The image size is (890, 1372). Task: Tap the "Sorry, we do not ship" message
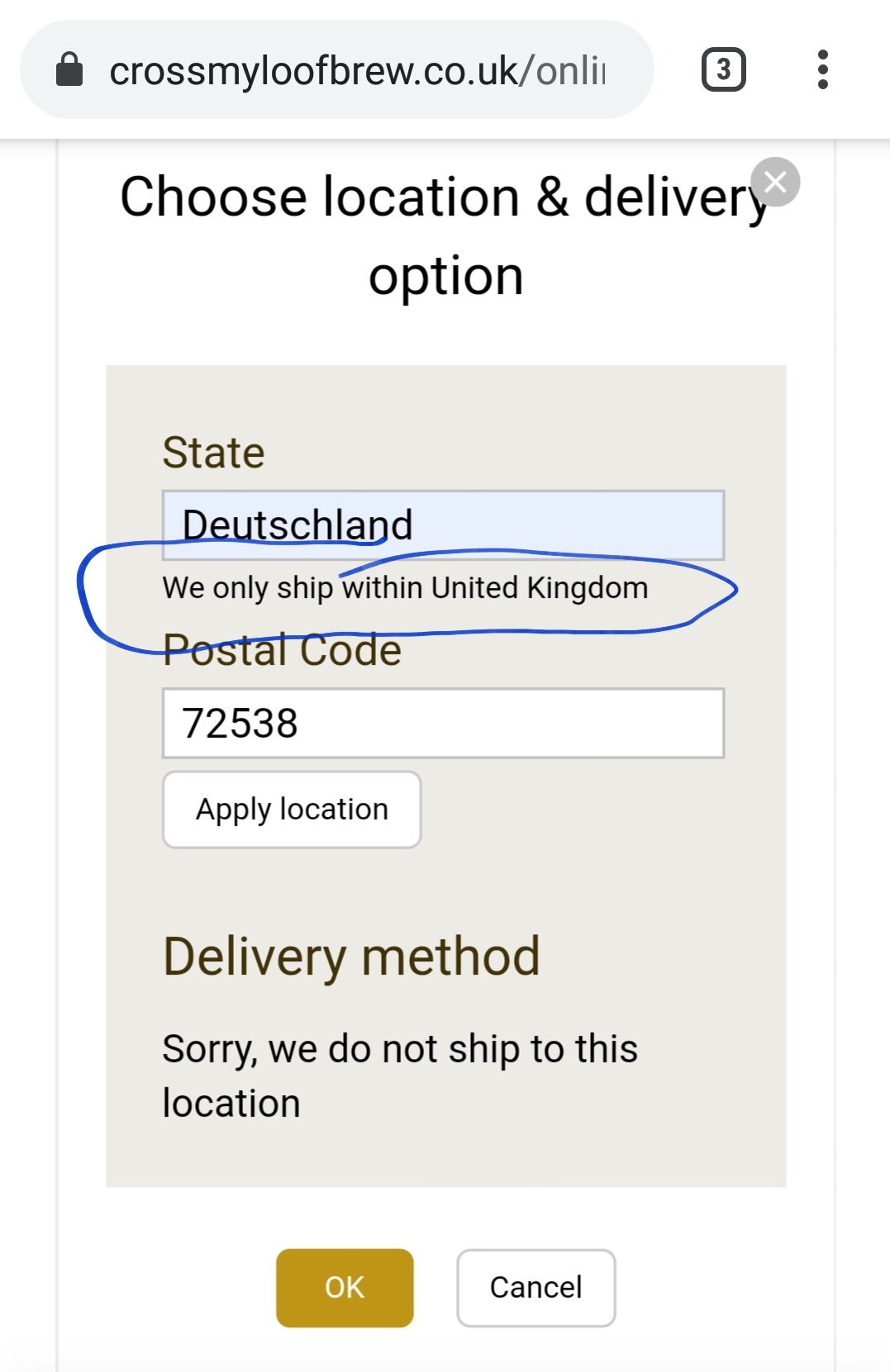(x=400, y=1049)
